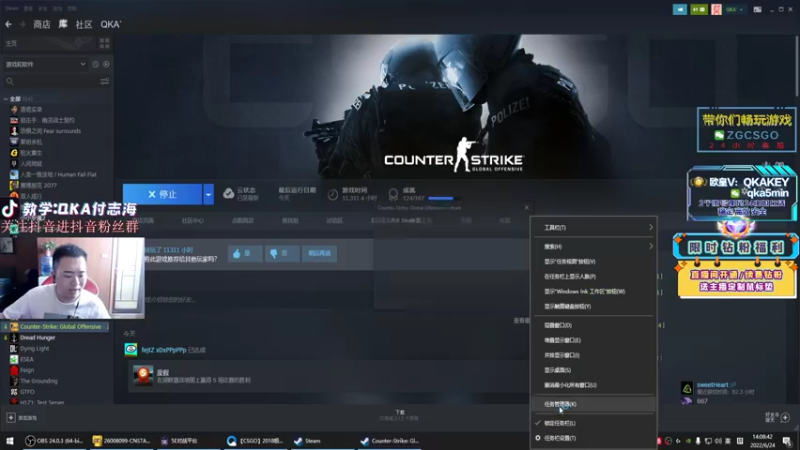Screen dimensions: 800x450
Task: Collapse the 全部 games category
Action: 6,98
